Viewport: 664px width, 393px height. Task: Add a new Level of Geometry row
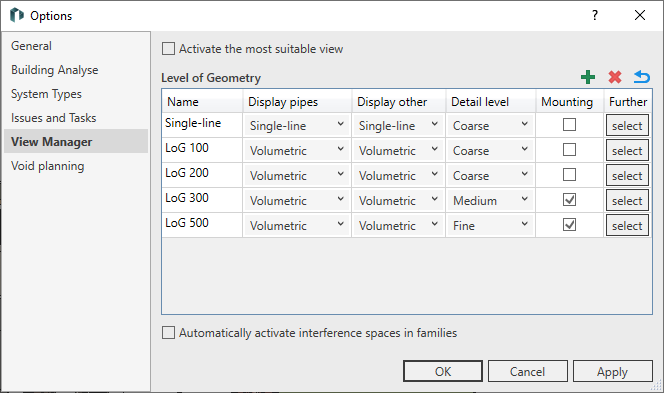[588, 77]
